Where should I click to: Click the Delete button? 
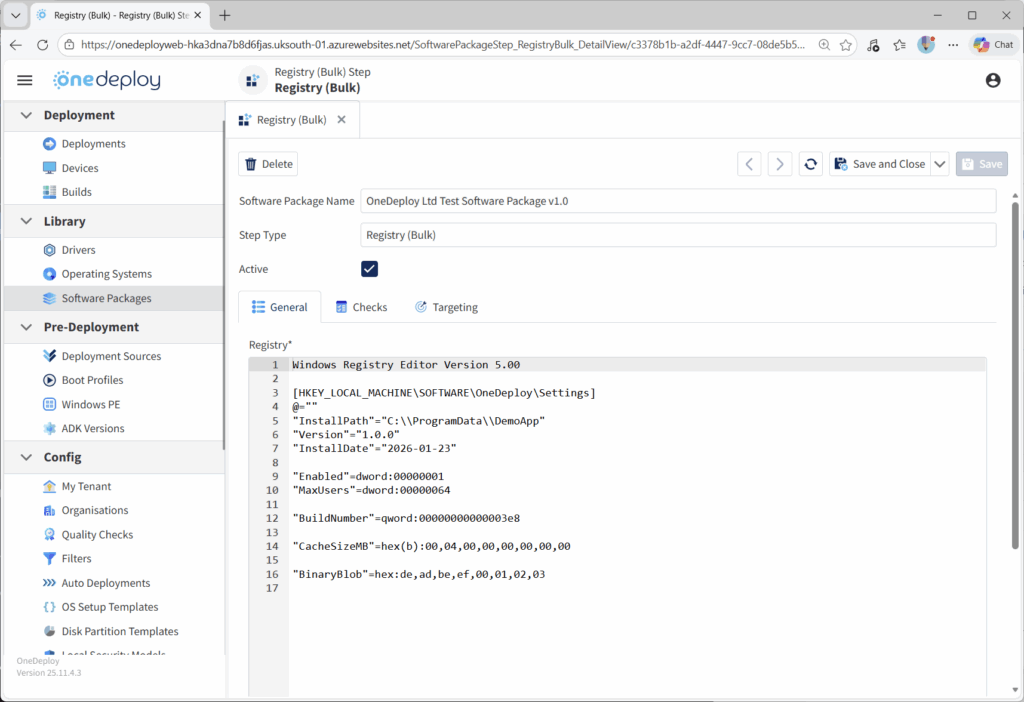[268, 164]
